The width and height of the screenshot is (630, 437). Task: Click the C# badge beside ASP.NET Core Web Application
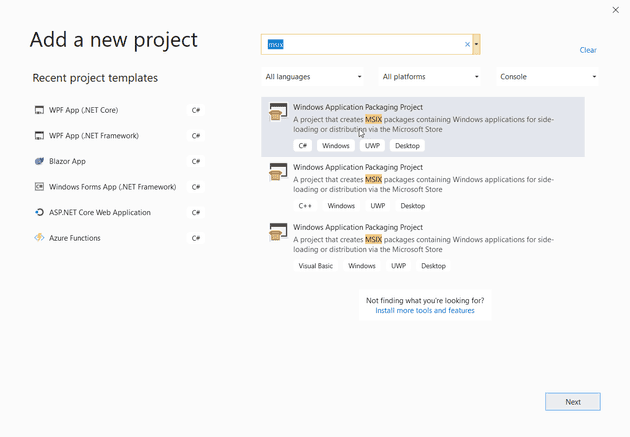coord(196,212)
